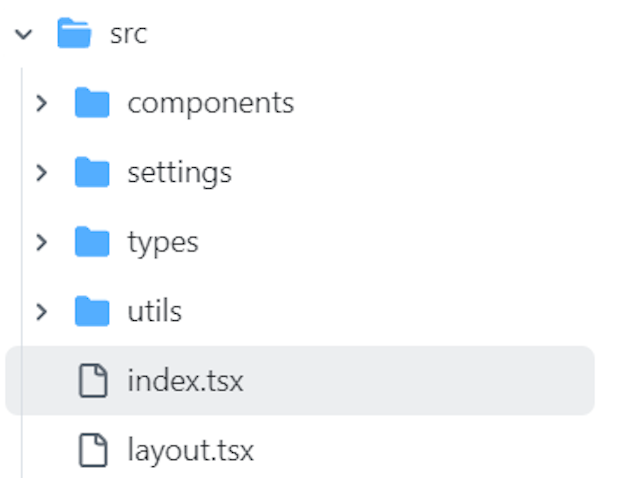Expand the settings folder arrow
Screen dimensions: 640x478
(x=41, y=172)
